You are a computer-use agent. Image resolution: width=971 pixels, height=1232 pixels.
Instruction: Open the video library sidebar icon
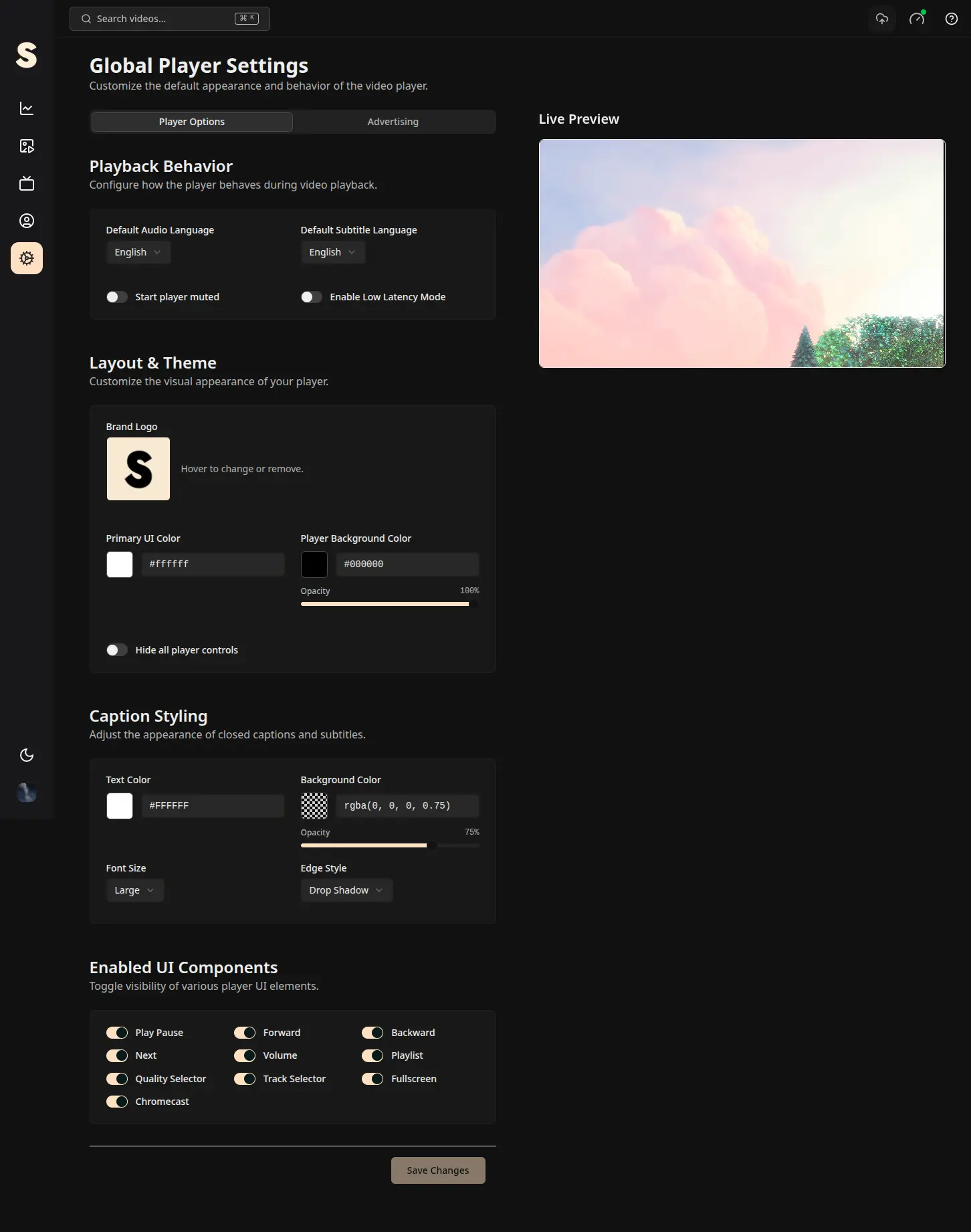pos(27,146)
